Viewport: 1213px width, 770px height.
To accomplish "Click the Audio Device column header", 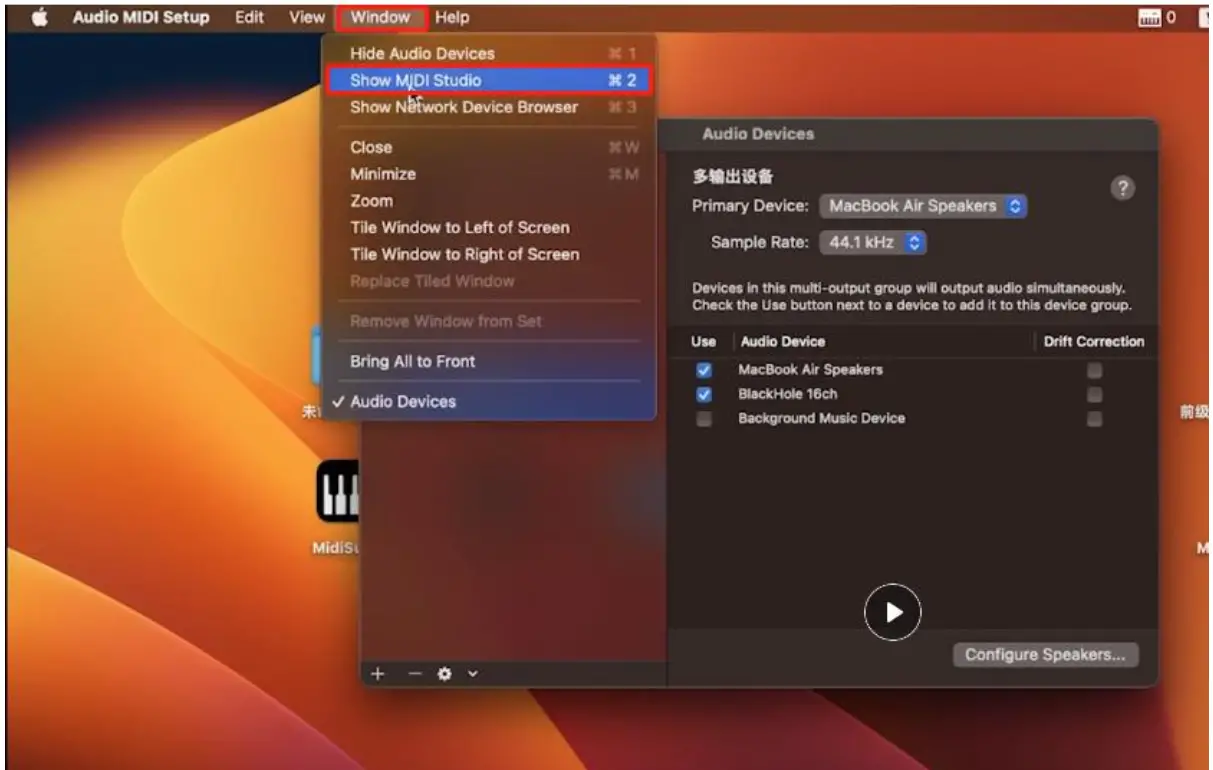I will tap(783, 341).
